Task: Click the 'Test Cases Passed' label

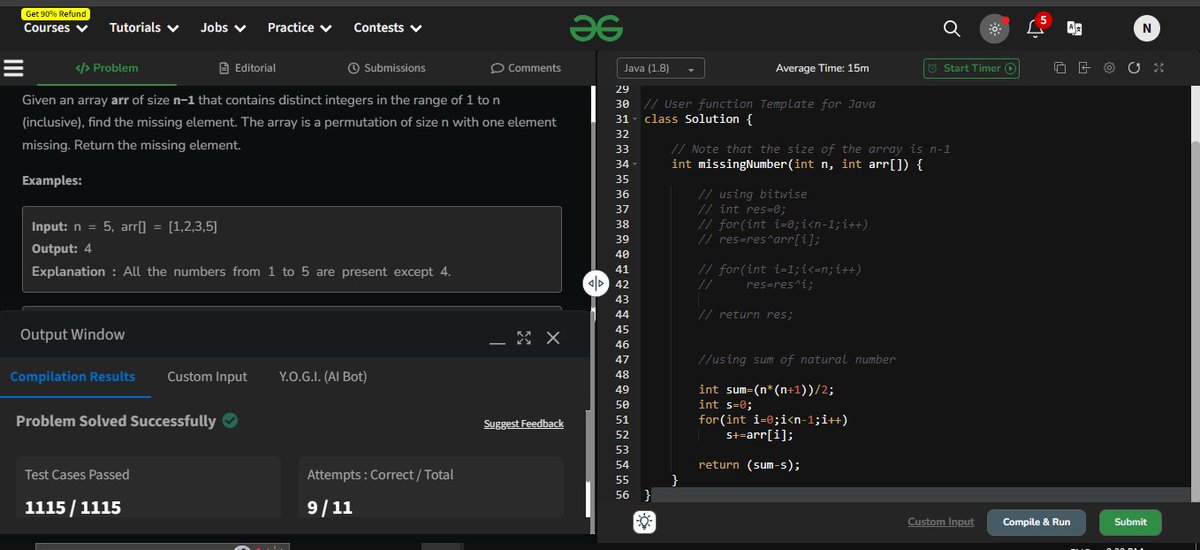Action: (x=77, y=475)
